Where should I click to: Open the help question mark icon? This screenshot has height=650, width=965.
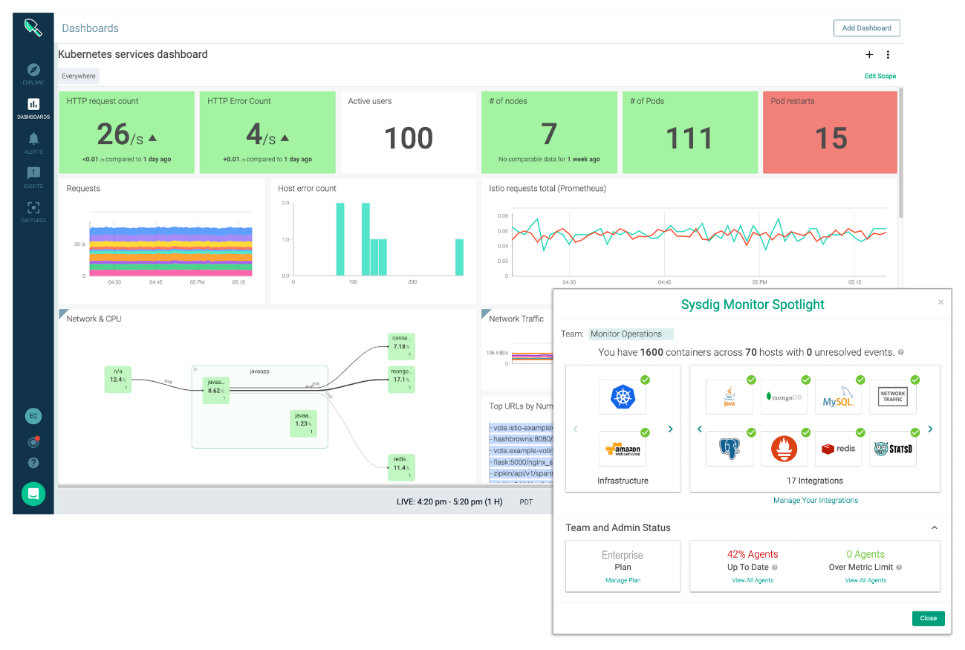[33, 463]
